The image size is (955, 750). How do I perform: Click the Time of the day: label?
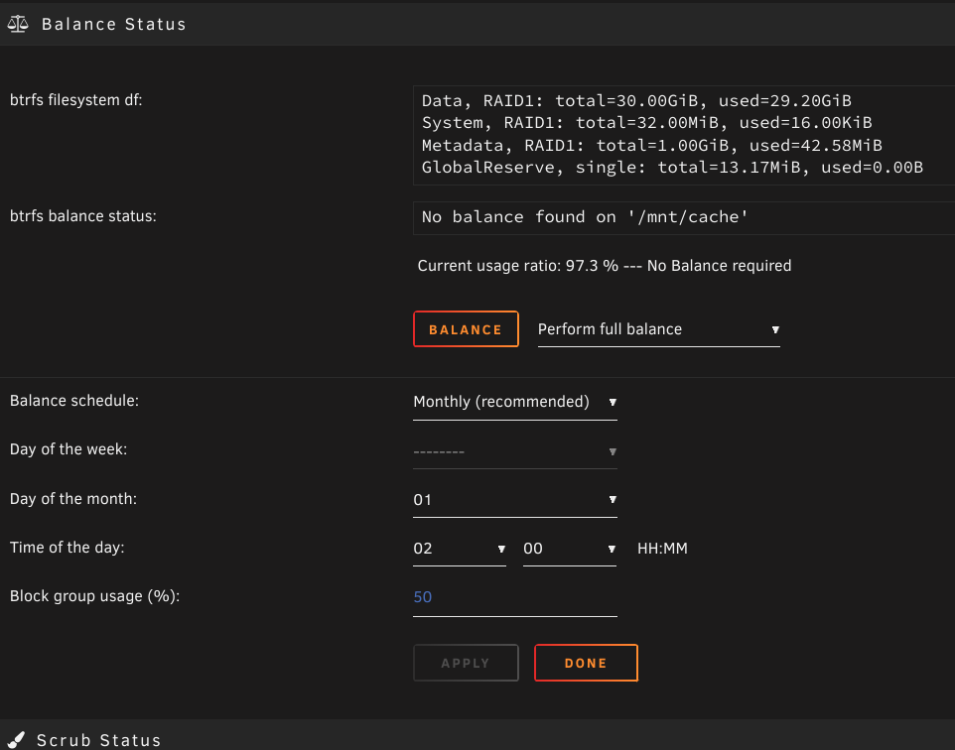67,547
